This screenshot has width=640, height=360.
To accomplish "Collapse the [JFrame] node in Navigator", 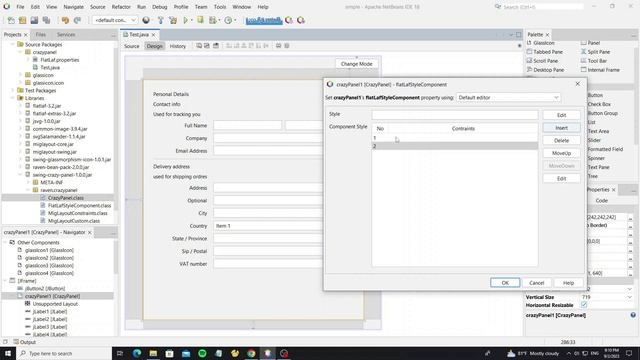I will [x=5, y=281].
